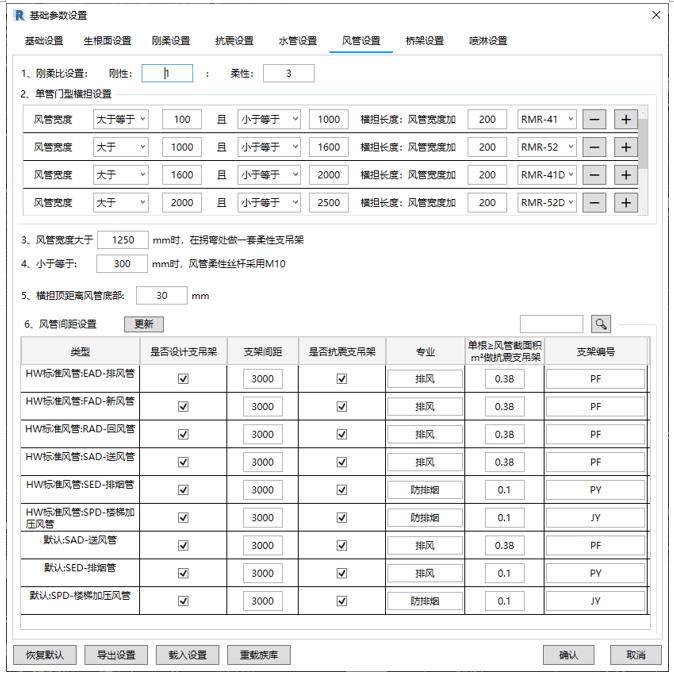This screenshot has width=674, height=674.
Task: Toggle 是否设计支吊架 for 默认:SPD-楼梯加压风管
Action: click(x=183, y=601)
